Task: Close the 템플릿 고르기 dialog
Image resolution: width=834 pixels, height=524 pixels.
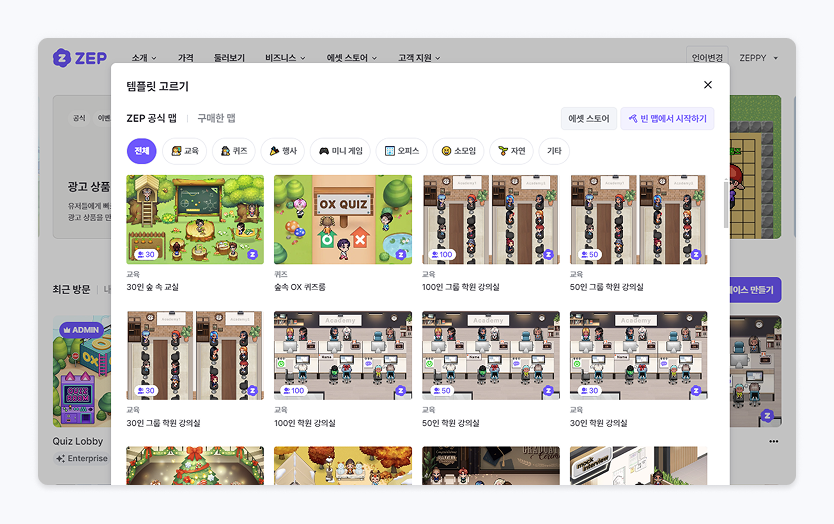Action: coord(707,85)
